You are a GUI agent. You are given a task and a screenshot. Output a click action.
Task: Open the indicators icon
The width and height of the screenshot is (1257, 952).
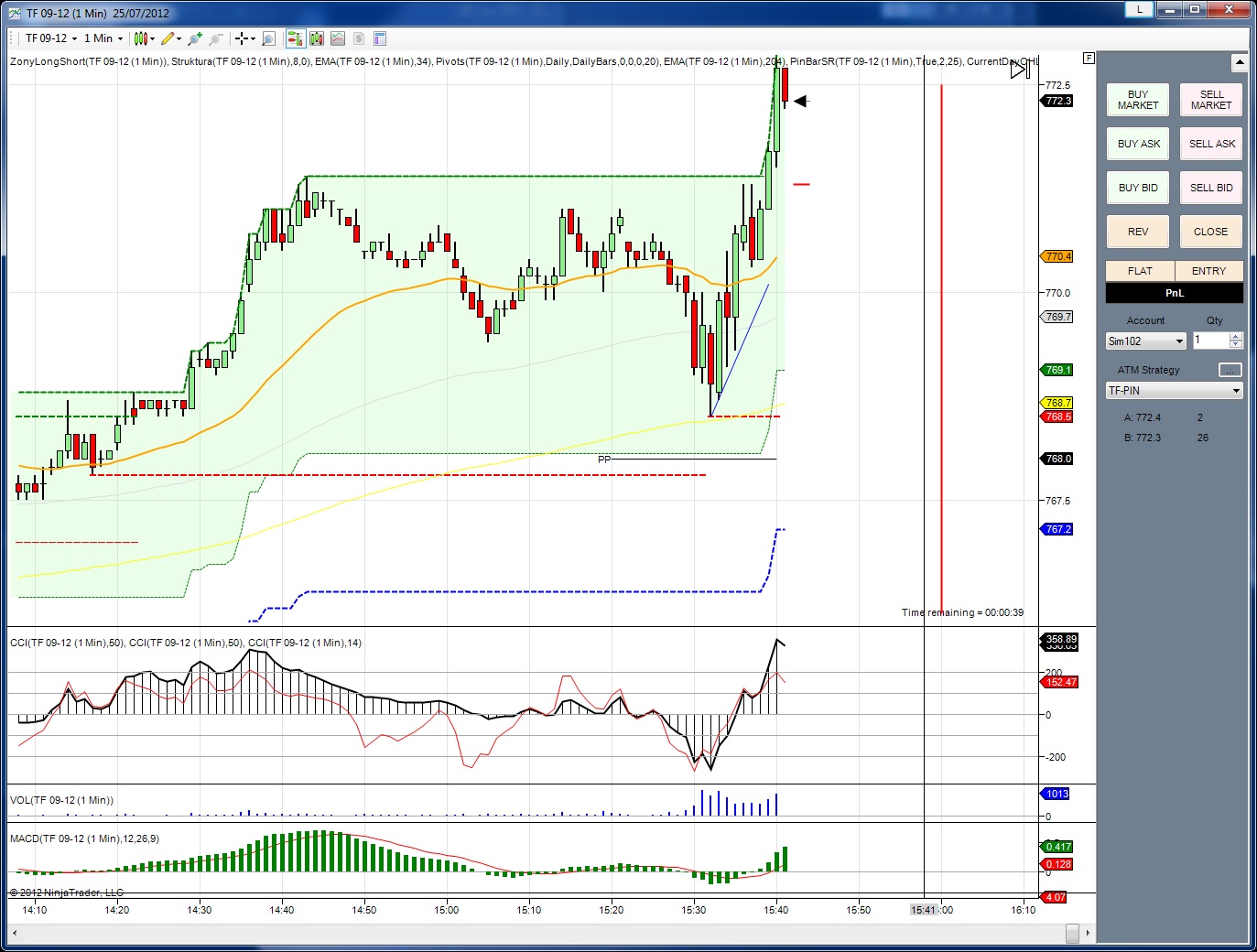pyautogui.click(x=338, y=38)
